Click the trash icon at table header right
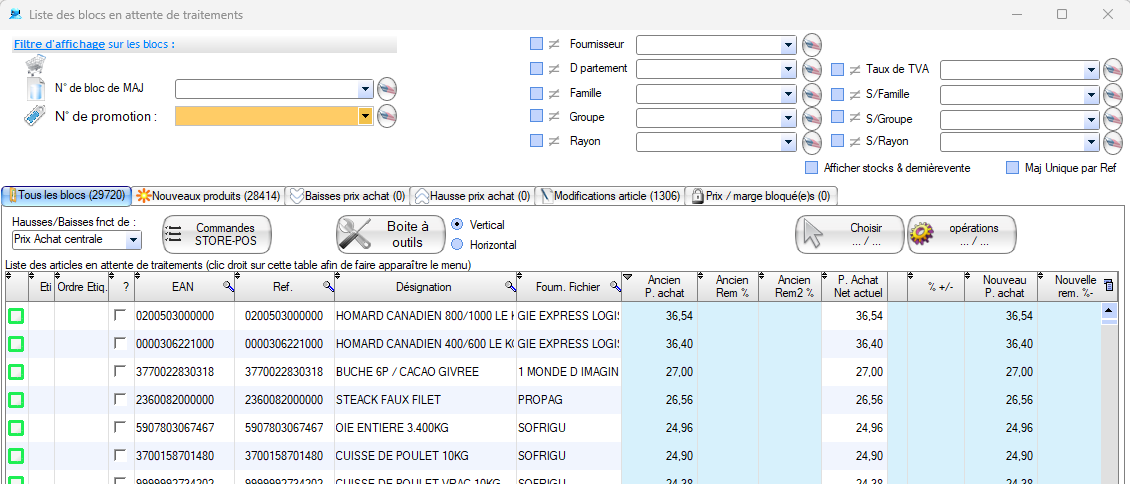The width and height of the screenshot is (1130, 484). (1107, 286)
